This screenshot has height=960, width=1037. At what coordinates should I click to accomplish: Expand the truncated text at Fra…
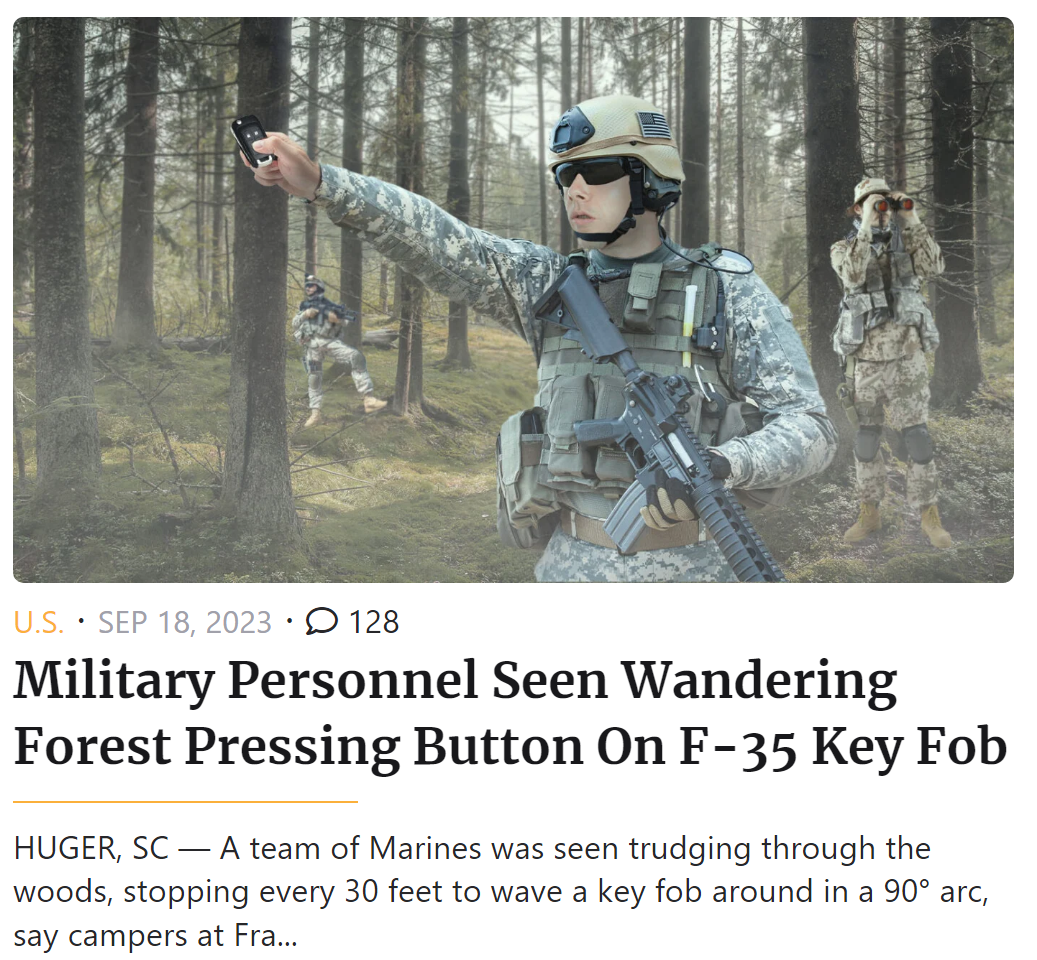(x=265, y=936)
